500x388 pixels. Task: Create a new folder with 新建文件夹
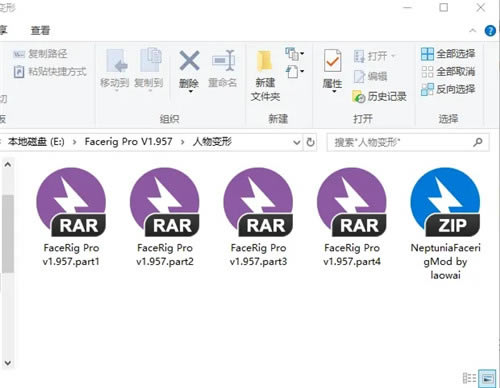[x=265, y=76]
